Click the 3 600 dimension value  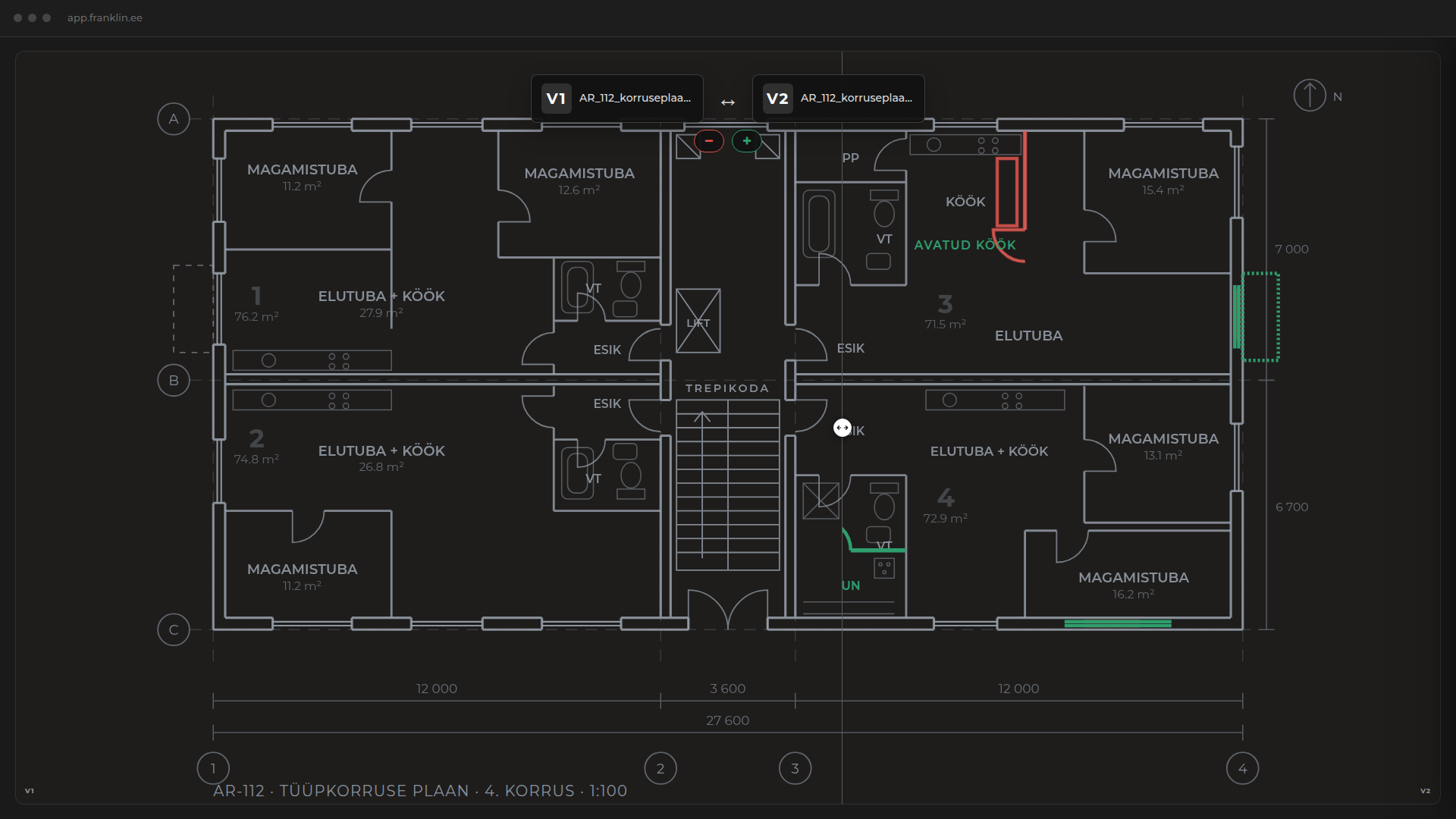727,689
